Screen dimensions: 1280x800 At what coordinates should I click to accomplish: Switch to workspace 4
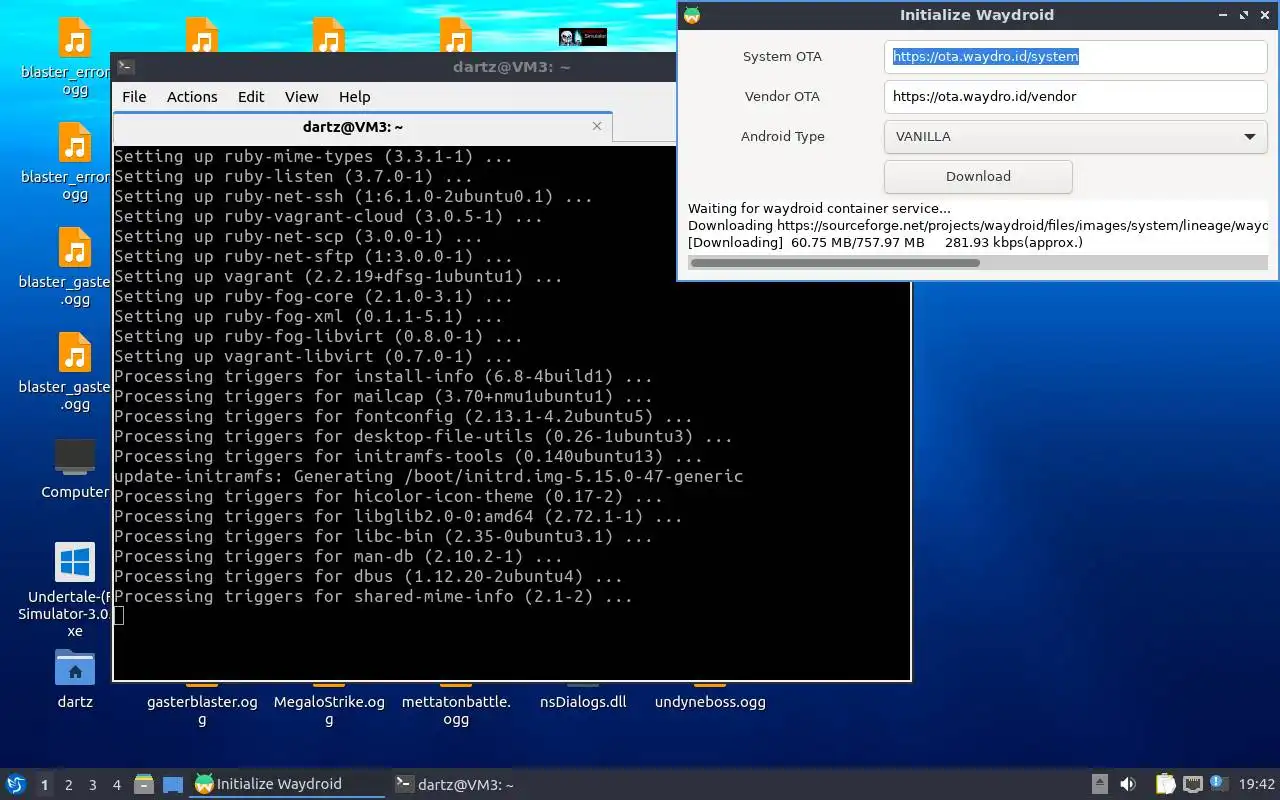pos(116,785)
